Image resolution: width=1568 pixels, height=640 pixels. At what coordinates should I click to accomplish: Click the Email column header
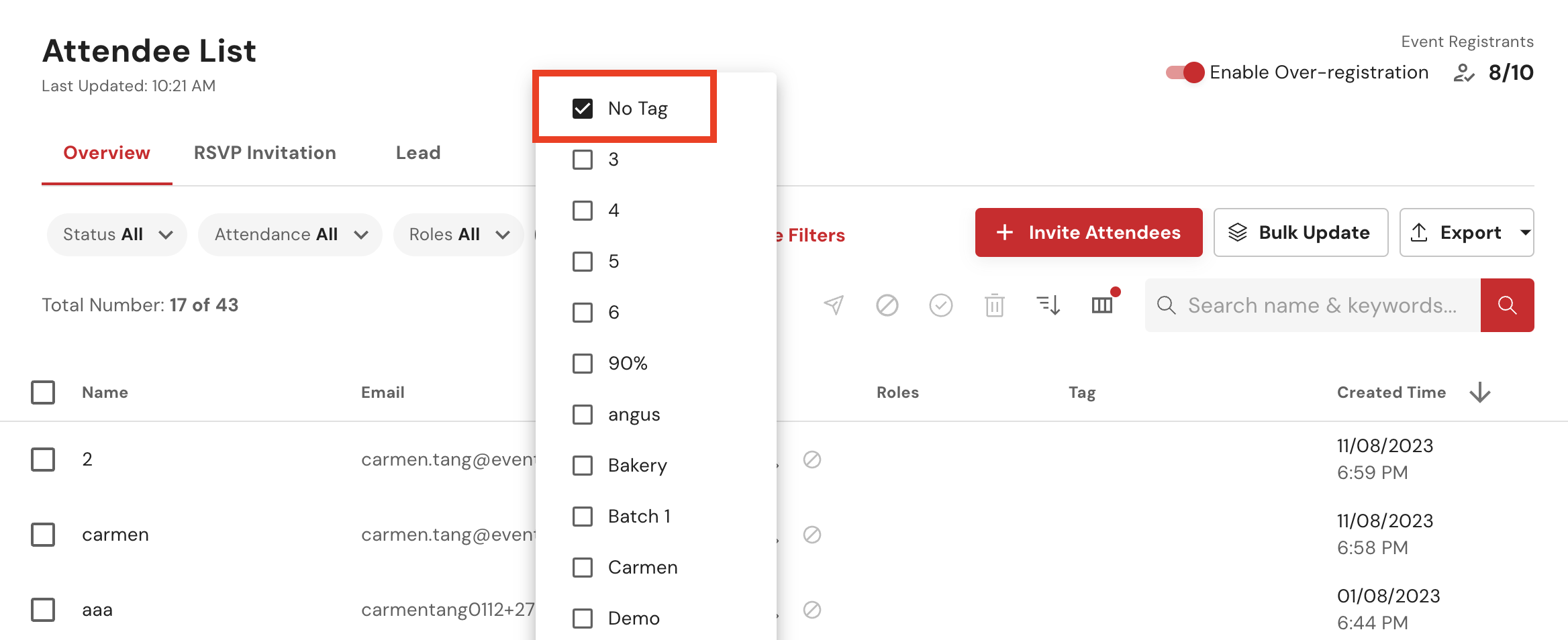383,392
